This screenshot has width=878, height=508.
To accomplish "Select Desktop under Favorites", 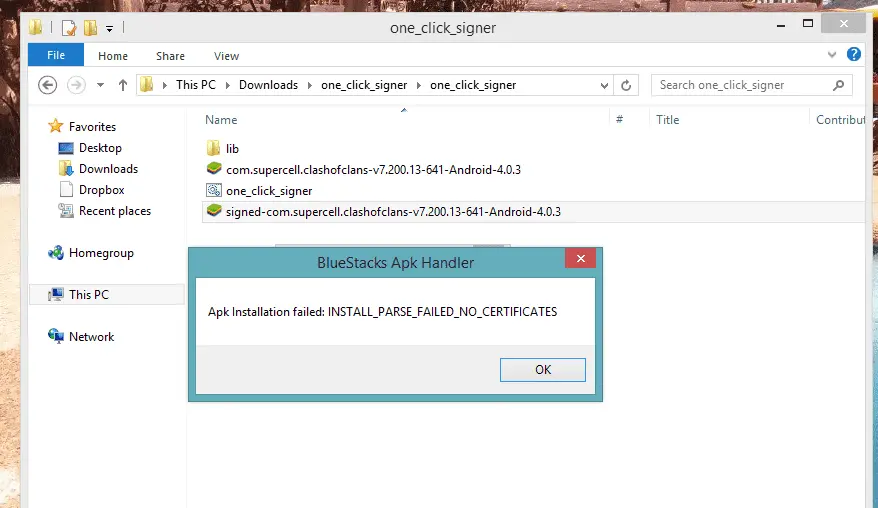I will point(100,148).
